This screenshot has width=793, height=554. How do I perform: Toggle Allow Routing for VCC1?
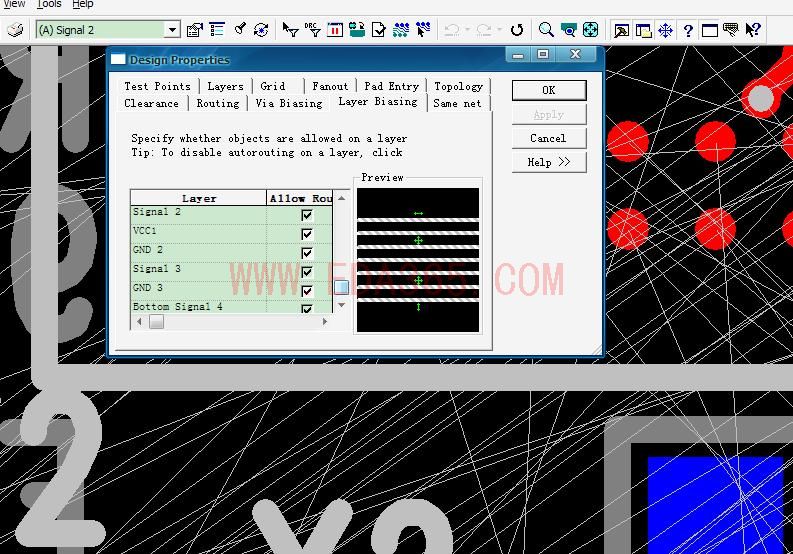point(306,234)
